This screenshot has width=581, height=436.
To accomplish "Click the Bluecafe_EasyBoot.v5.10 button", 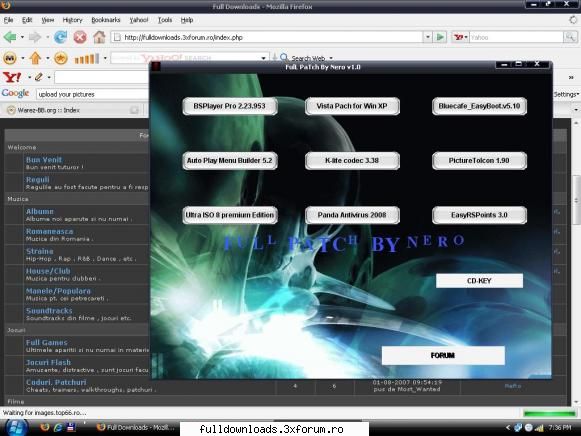I will (x=479, y=106).
